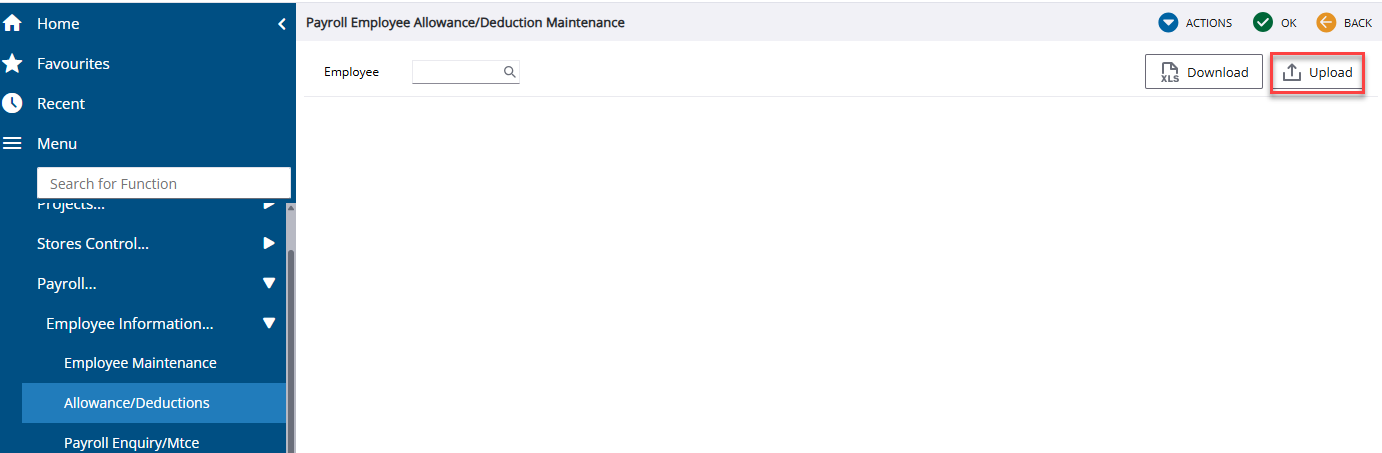
Task: Click the Upload button
Action: [x=1317, y=72]
